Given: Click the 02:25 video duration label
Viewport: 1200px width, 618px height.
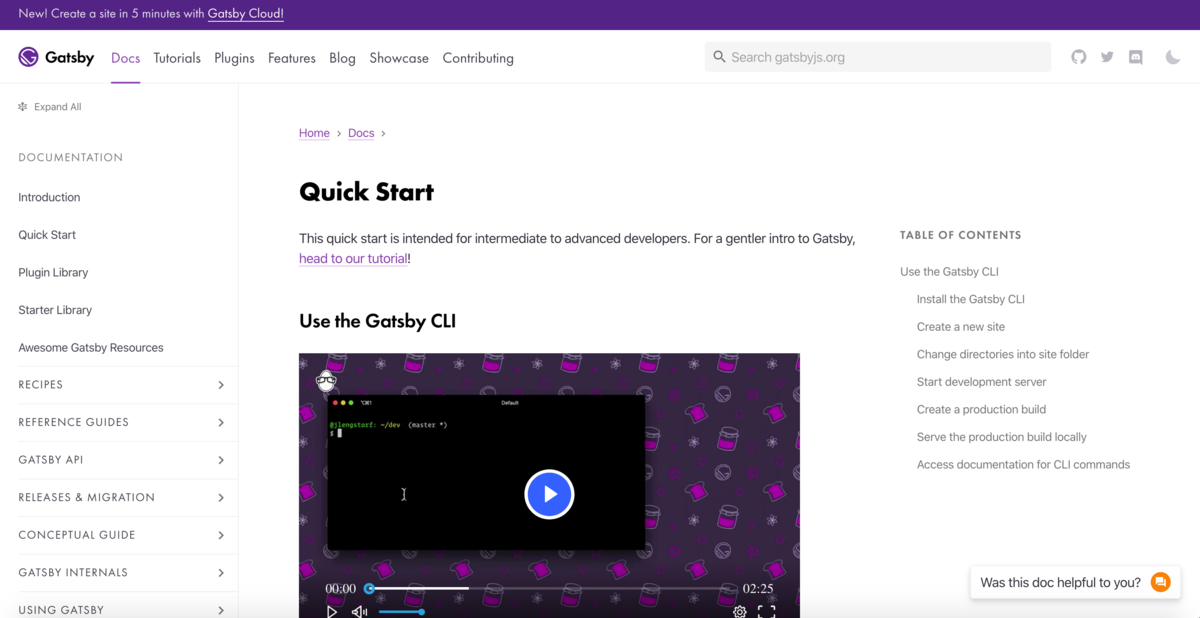Looking at the screenshot, I should [x=757, y=589].
